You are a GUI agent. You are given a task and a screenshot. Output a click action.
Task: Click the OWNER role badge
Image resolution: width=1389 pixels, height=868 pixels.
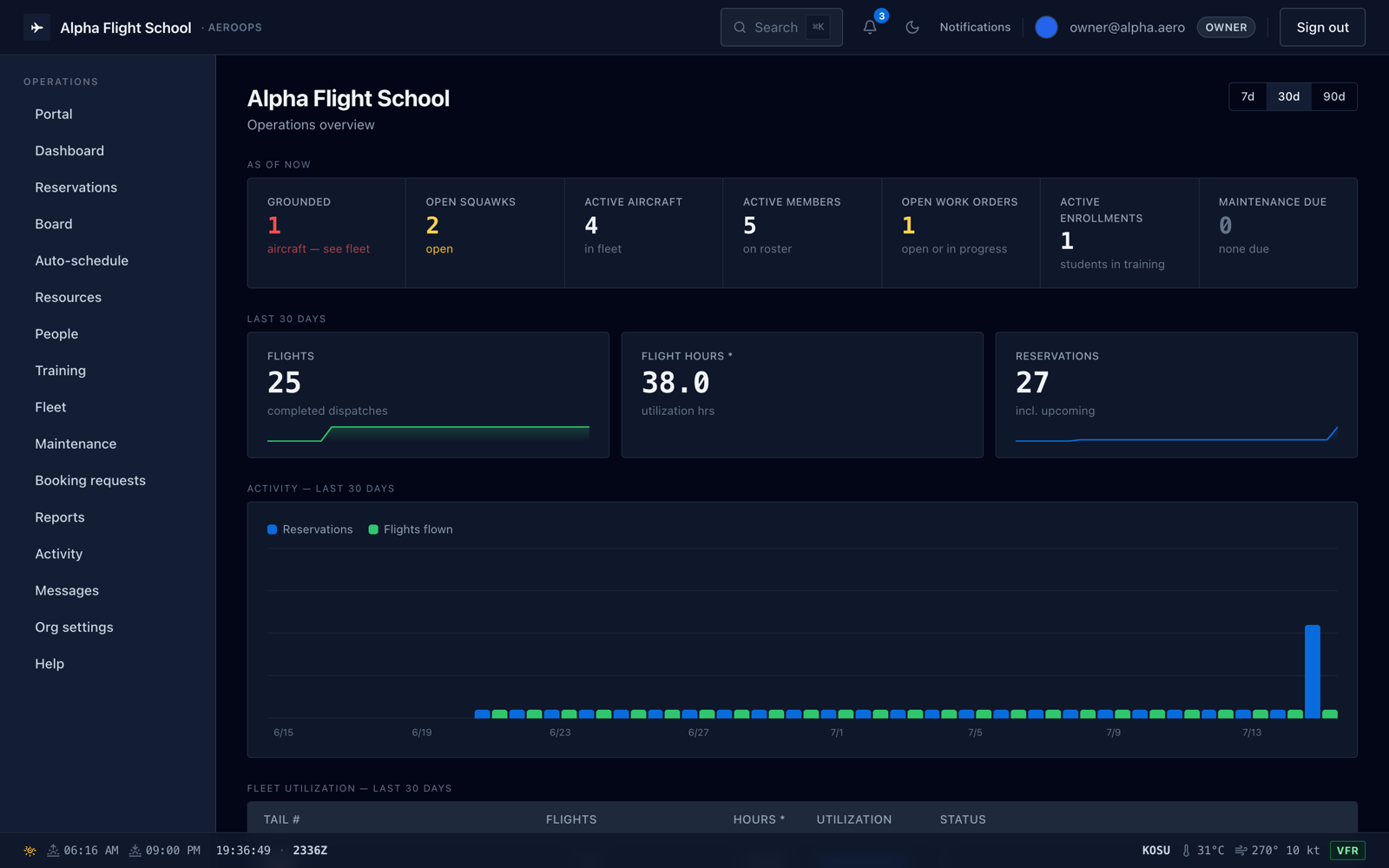[1226, 28]
